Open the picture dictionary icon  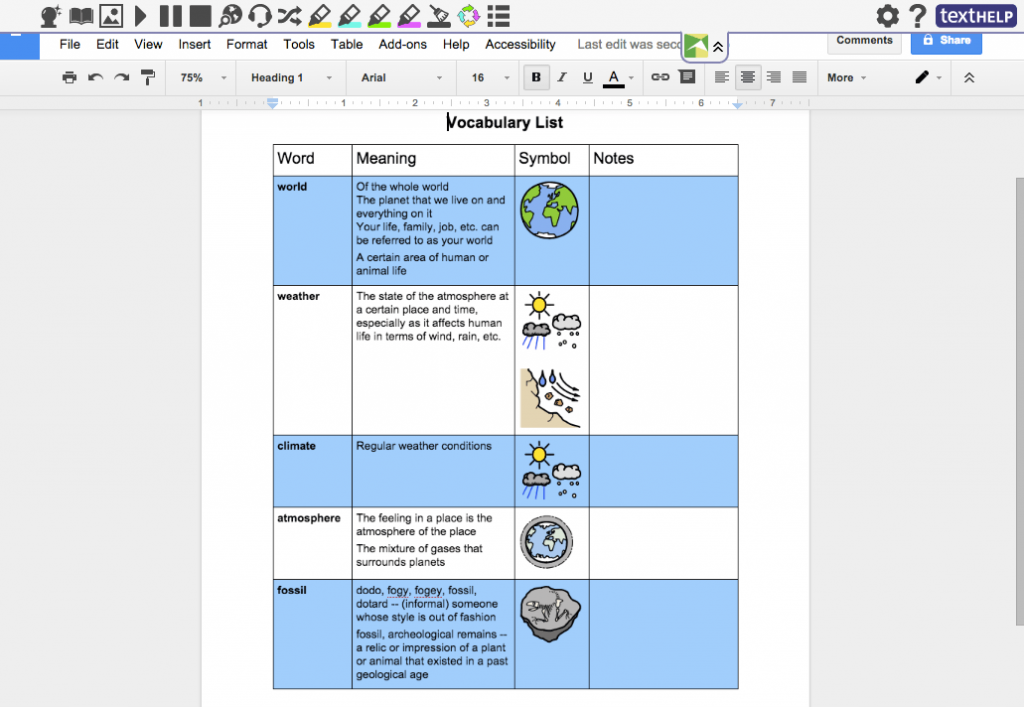[111, 16]
